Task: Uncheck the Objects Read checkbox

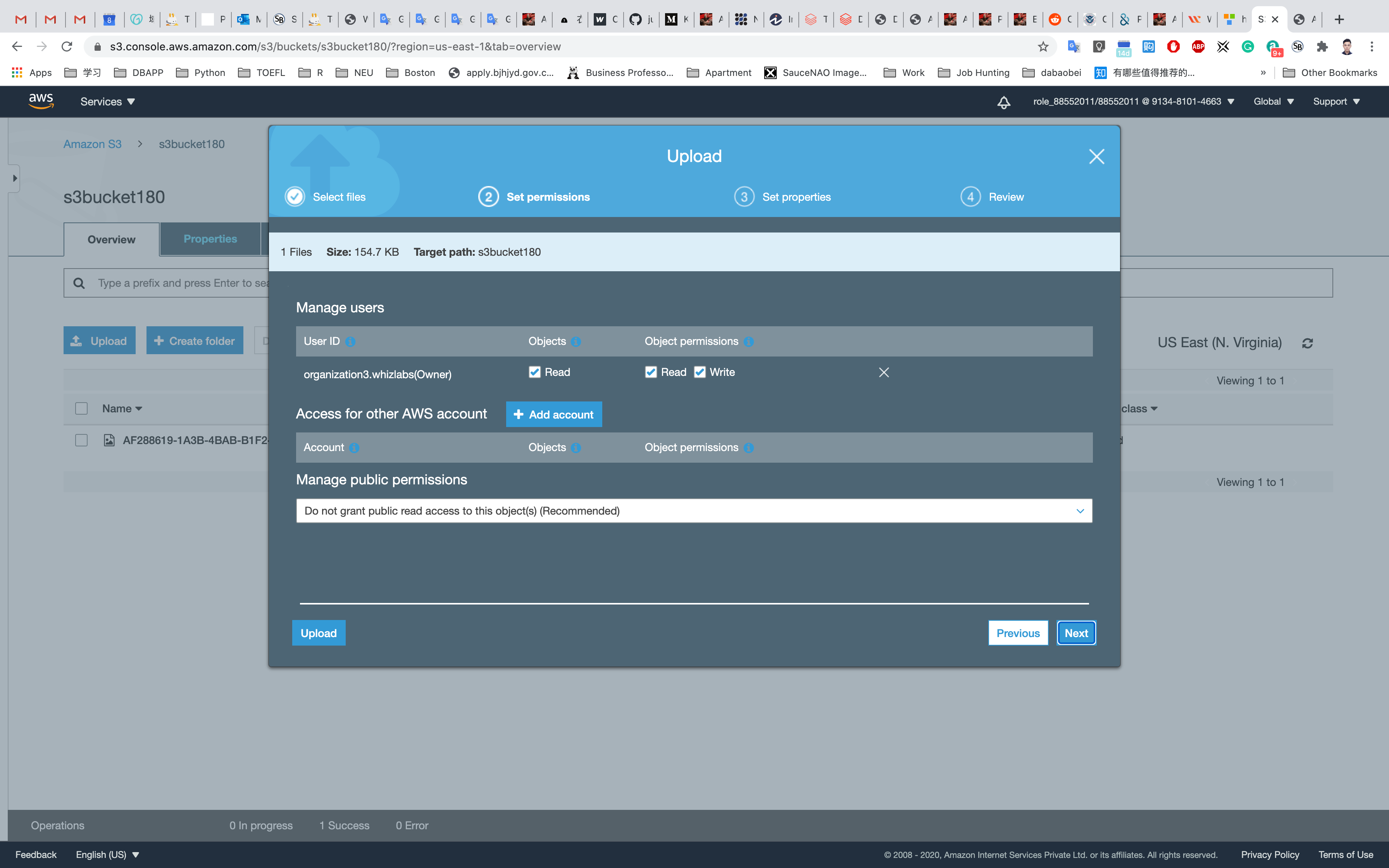Action: [x=534, y=372]
